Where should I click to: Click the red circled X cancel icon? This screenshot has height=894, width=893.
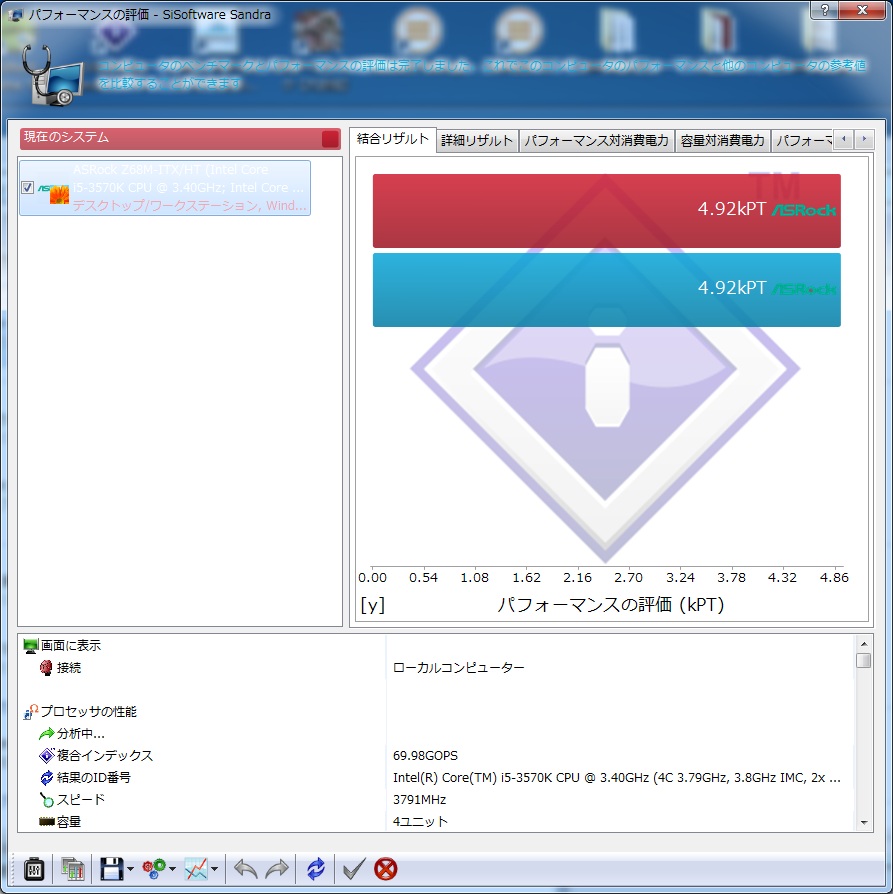tap(386, 869)
